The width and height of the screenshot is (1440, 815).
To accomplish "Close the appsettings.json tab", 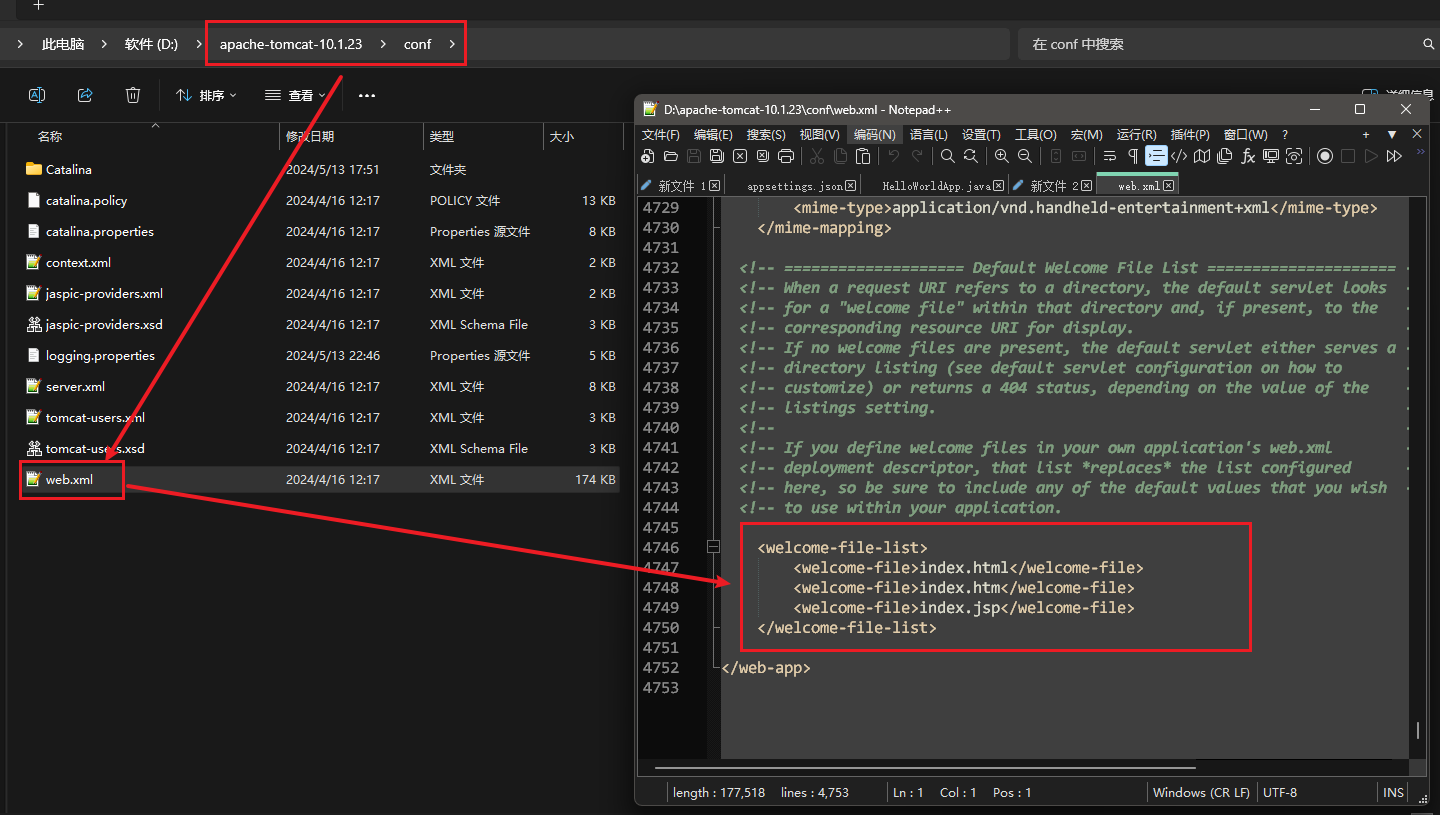I will click(x=851, y=186).
